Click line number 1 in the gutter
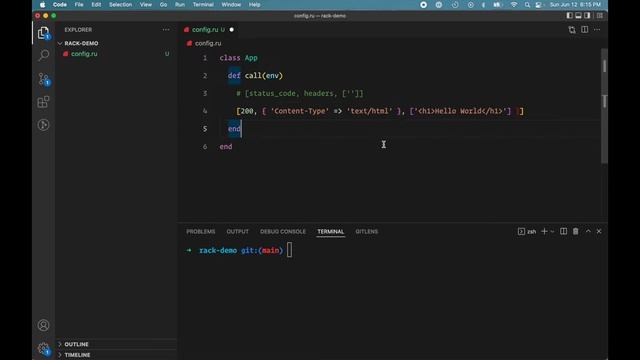The height and width of the screenshot is (360, 640). 205,58
